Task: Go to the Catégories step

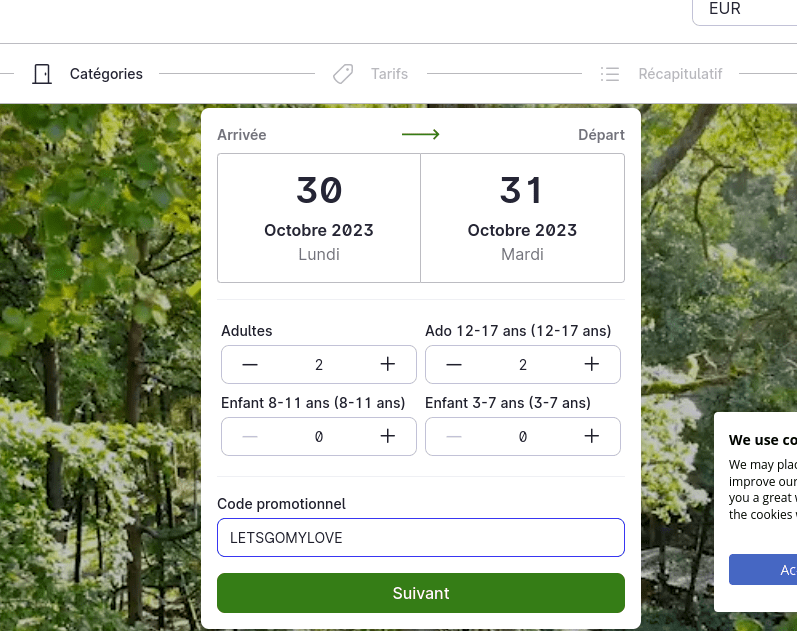Action: pos(106,74)
